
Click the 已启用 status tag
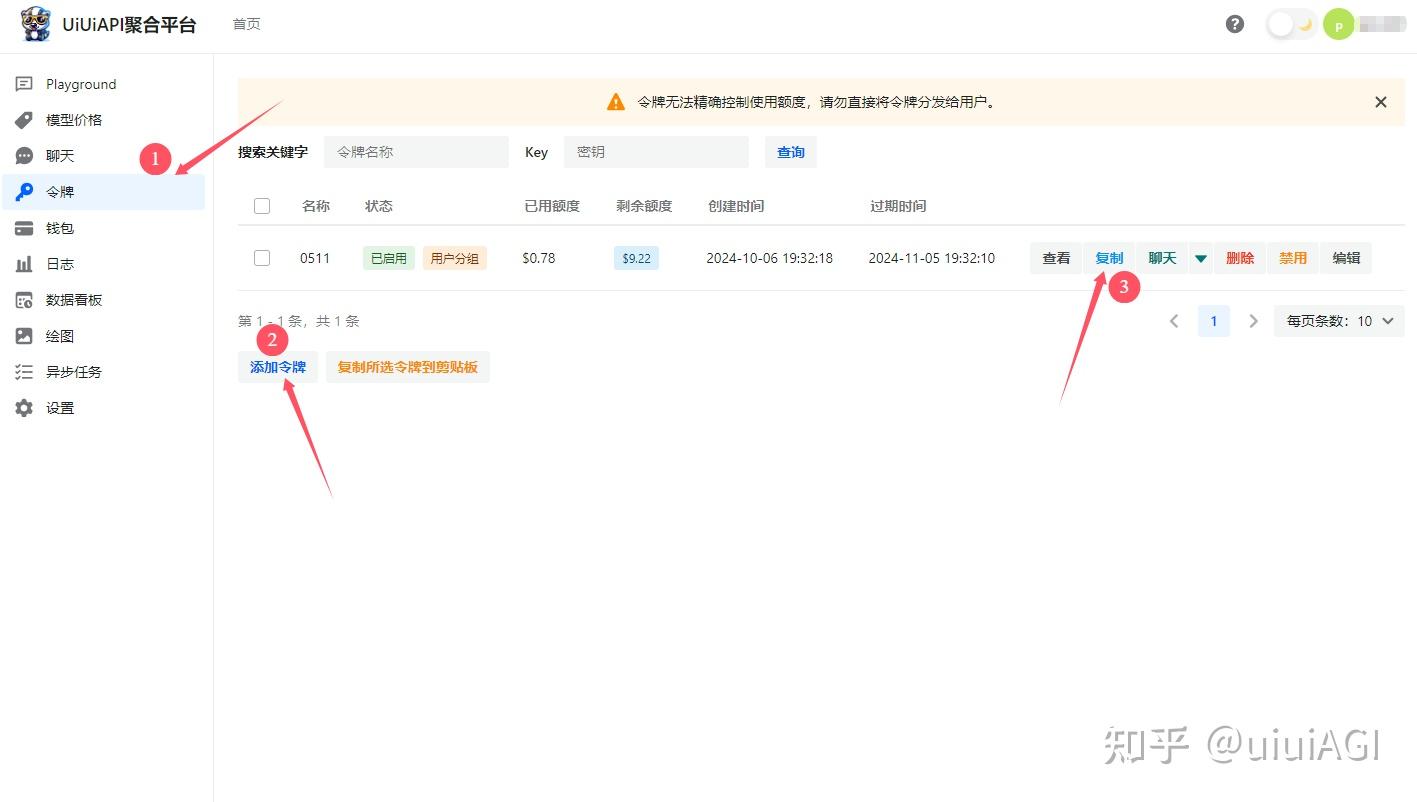tap(389, 258)
